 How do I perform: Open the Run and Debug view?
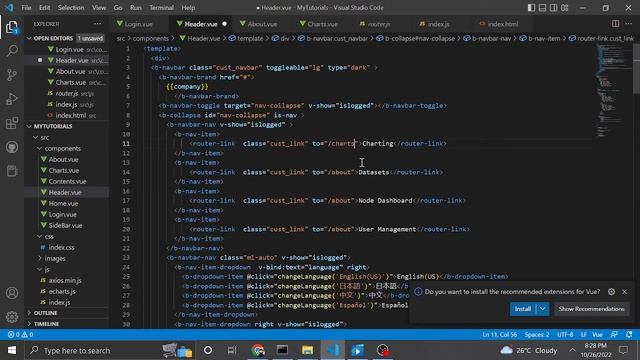tap(12, 99)
